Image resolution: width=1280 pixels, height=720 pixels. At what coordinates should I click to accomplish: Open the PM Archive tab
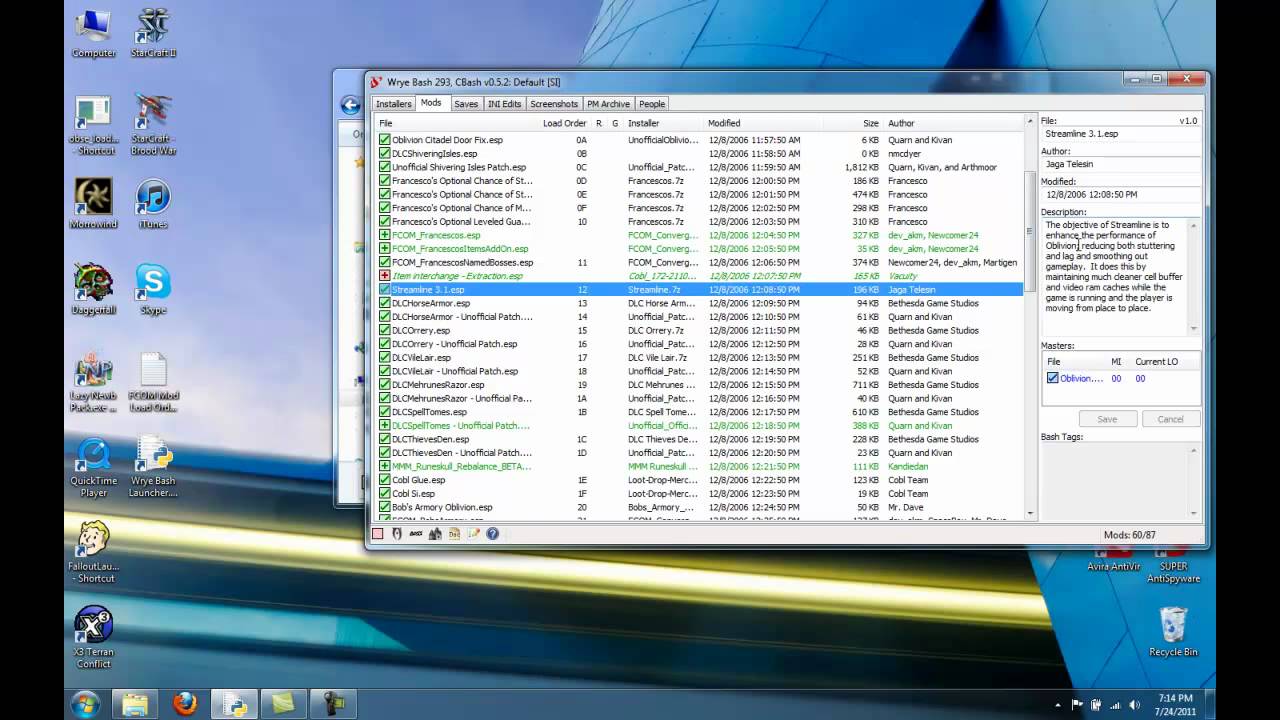[x=608, y=104]
